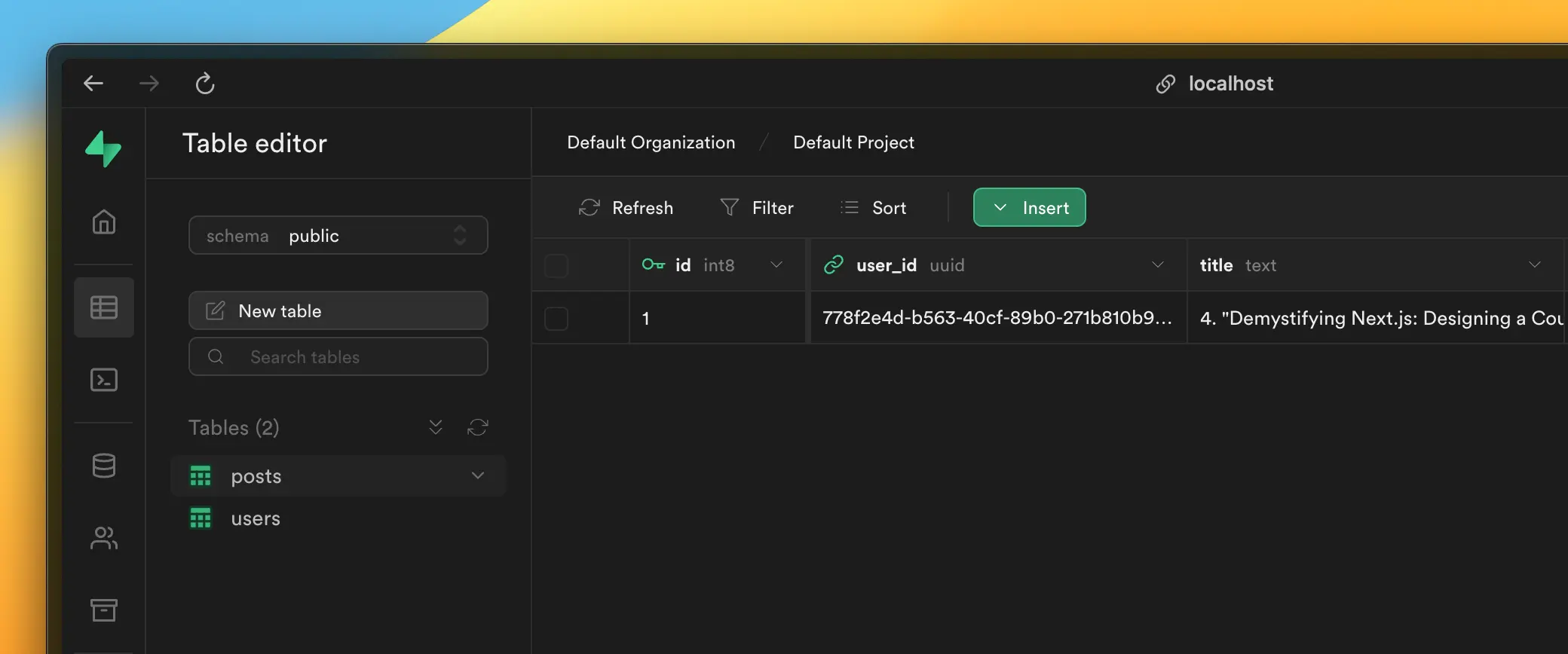Click the green Insert button
The image size is (1568, 654).
1029,208
